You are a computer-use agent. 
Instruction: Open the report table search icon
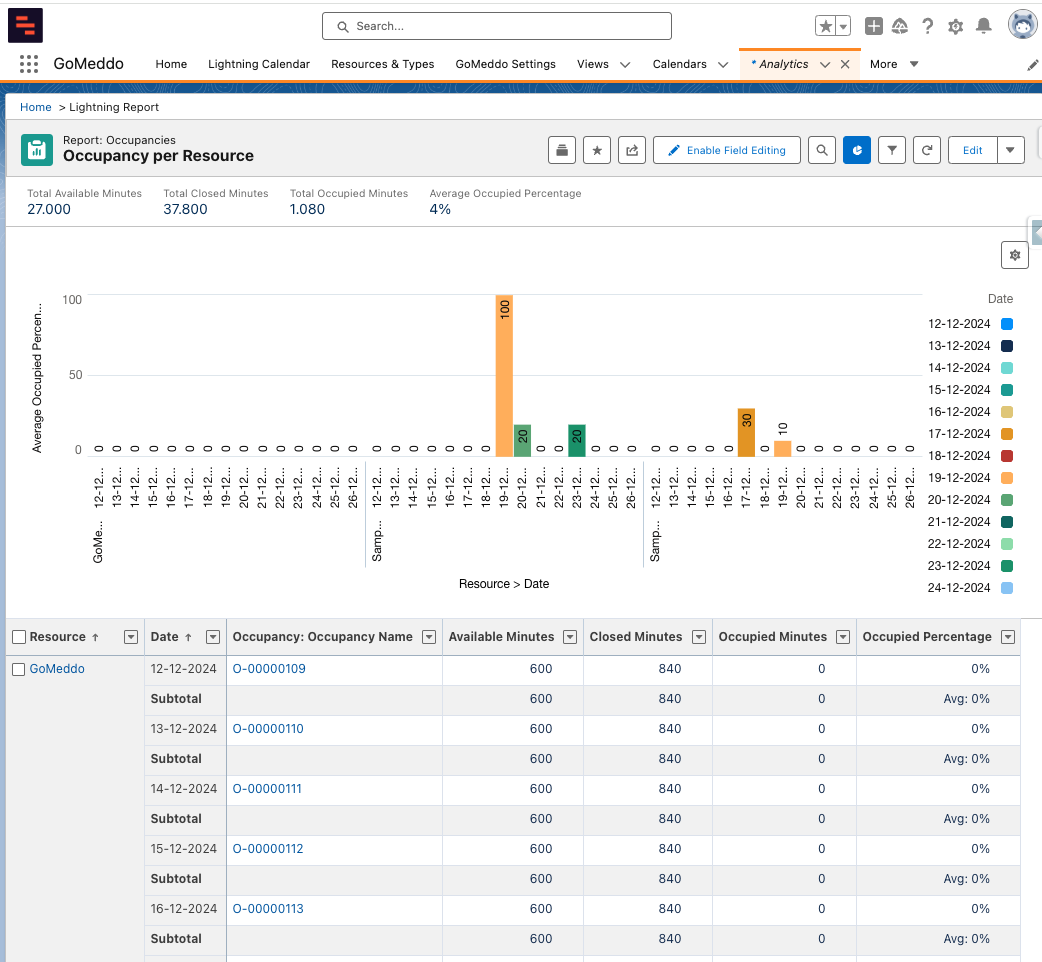click(x=822, y=150)
